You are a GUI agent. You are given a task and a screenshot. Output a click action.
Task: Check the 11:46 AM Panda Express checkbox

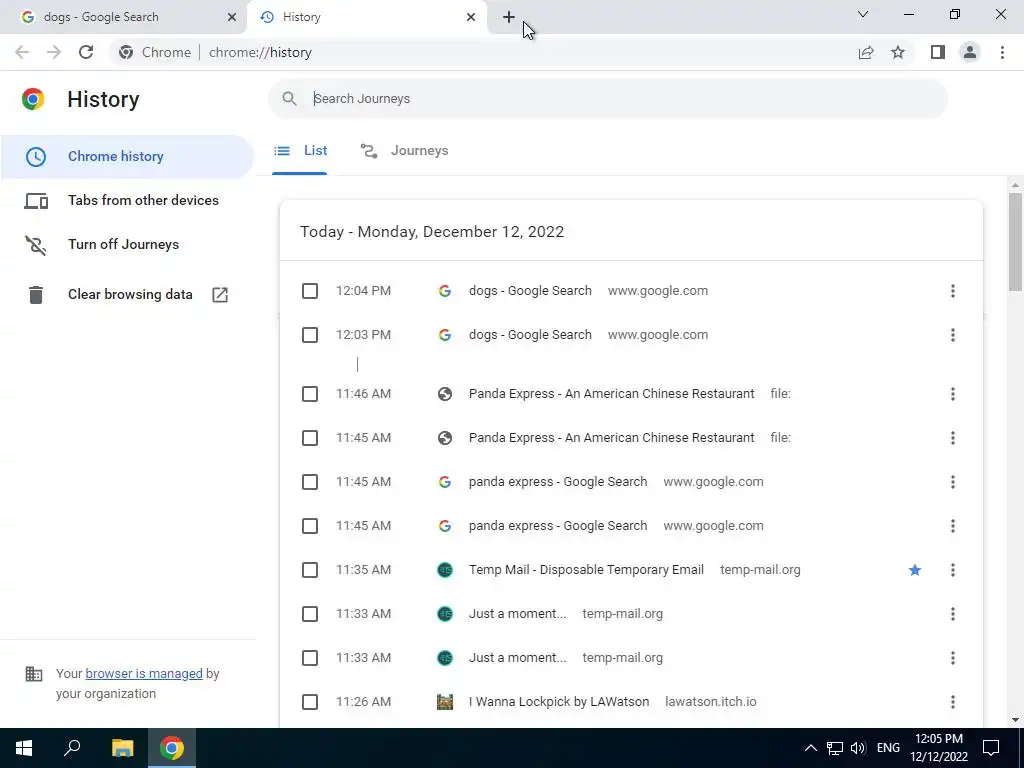(x=310, y=394)
